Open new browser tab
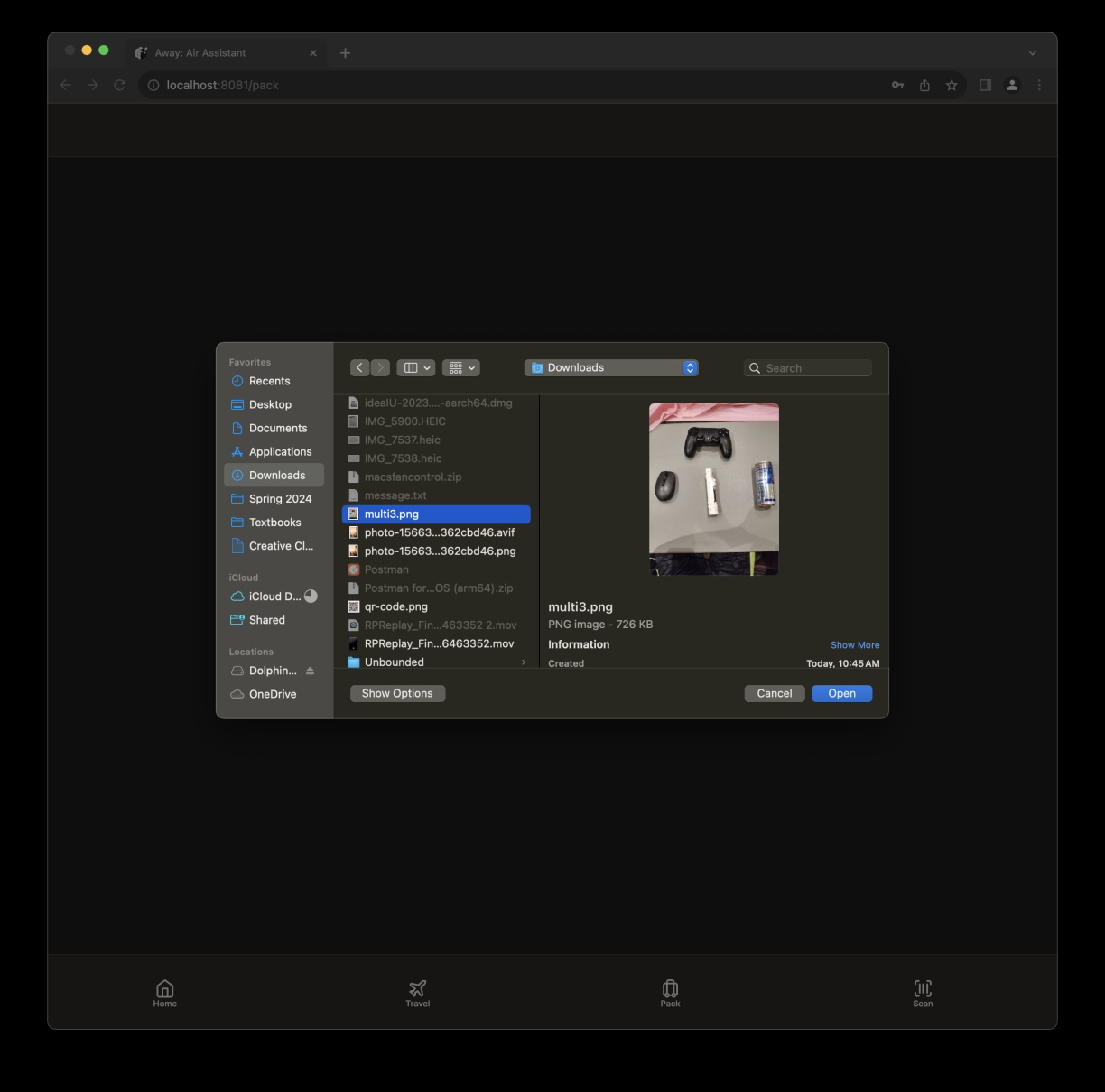This screenshot has height=1092, width=1105. 345,53
